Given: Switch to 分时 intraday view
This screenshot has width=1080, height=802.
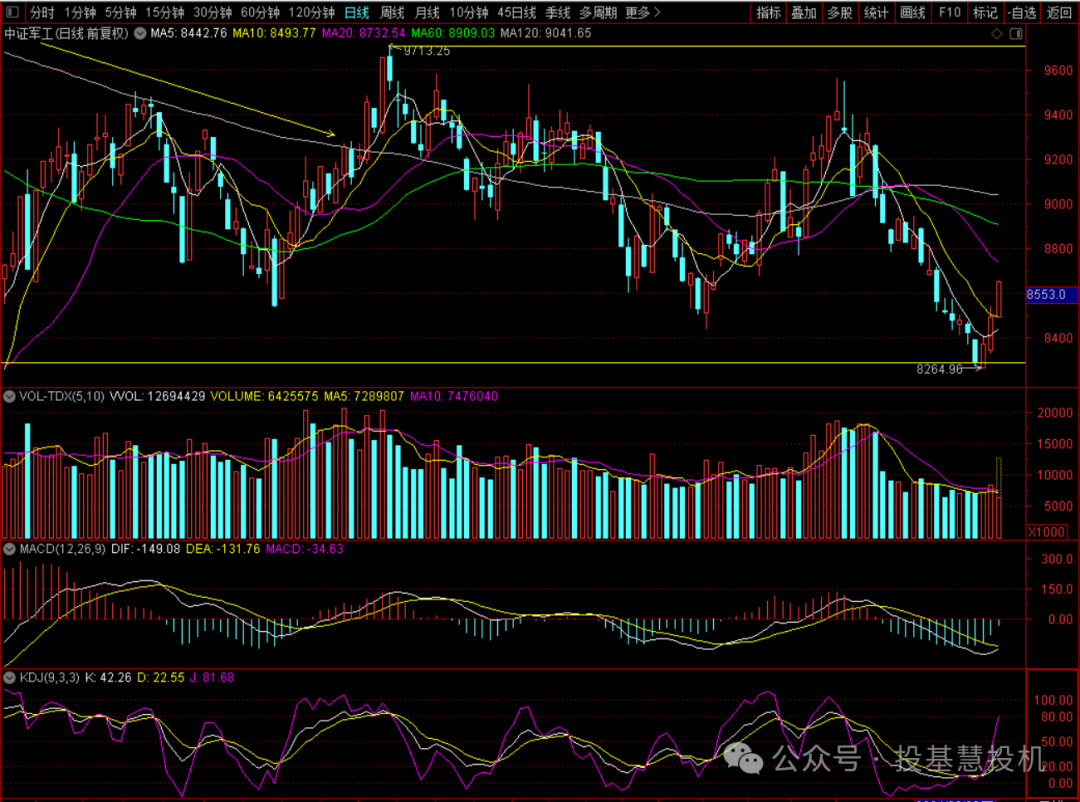Looking at the screenshot, I should point(42,12).
